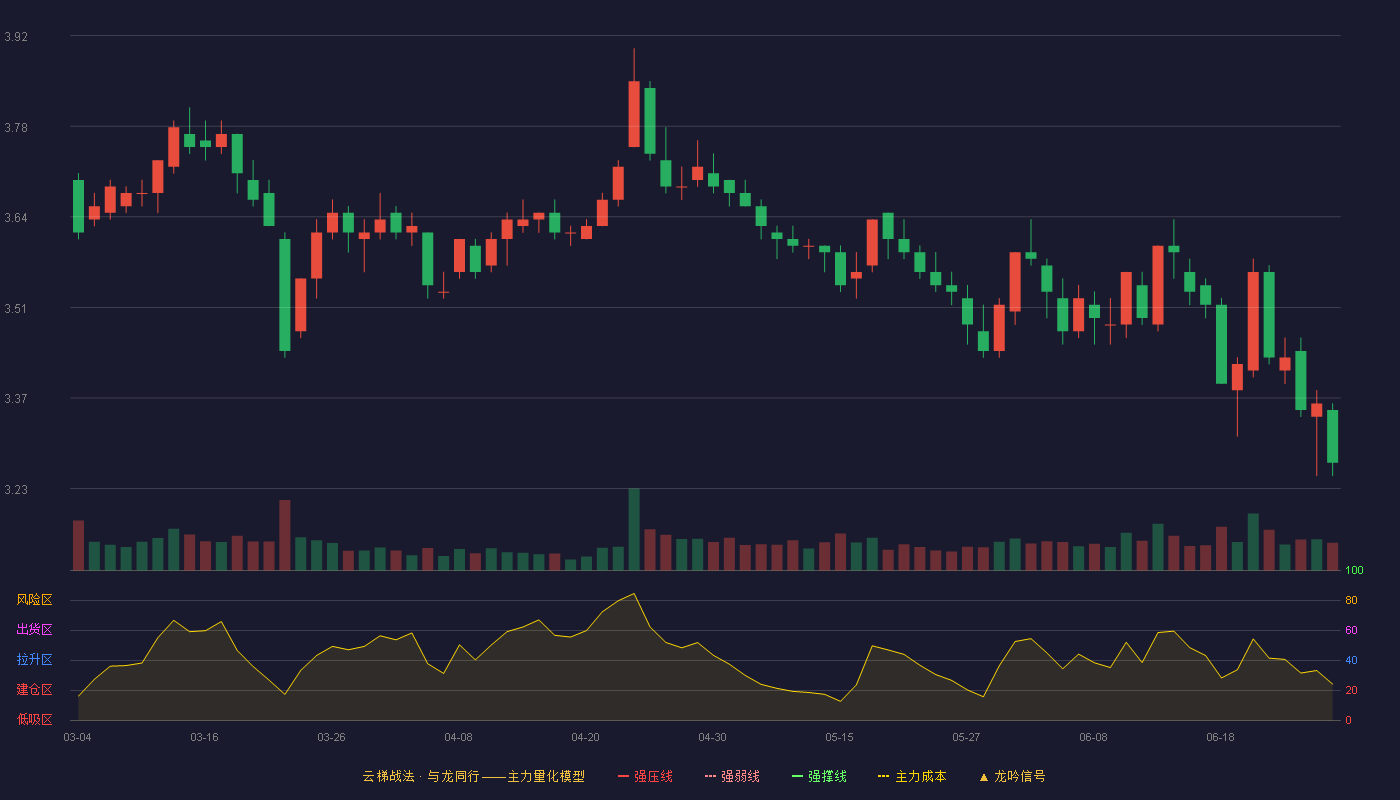Click the 3.64 price axis label
1400x800 pixels.
click(16, 218)
